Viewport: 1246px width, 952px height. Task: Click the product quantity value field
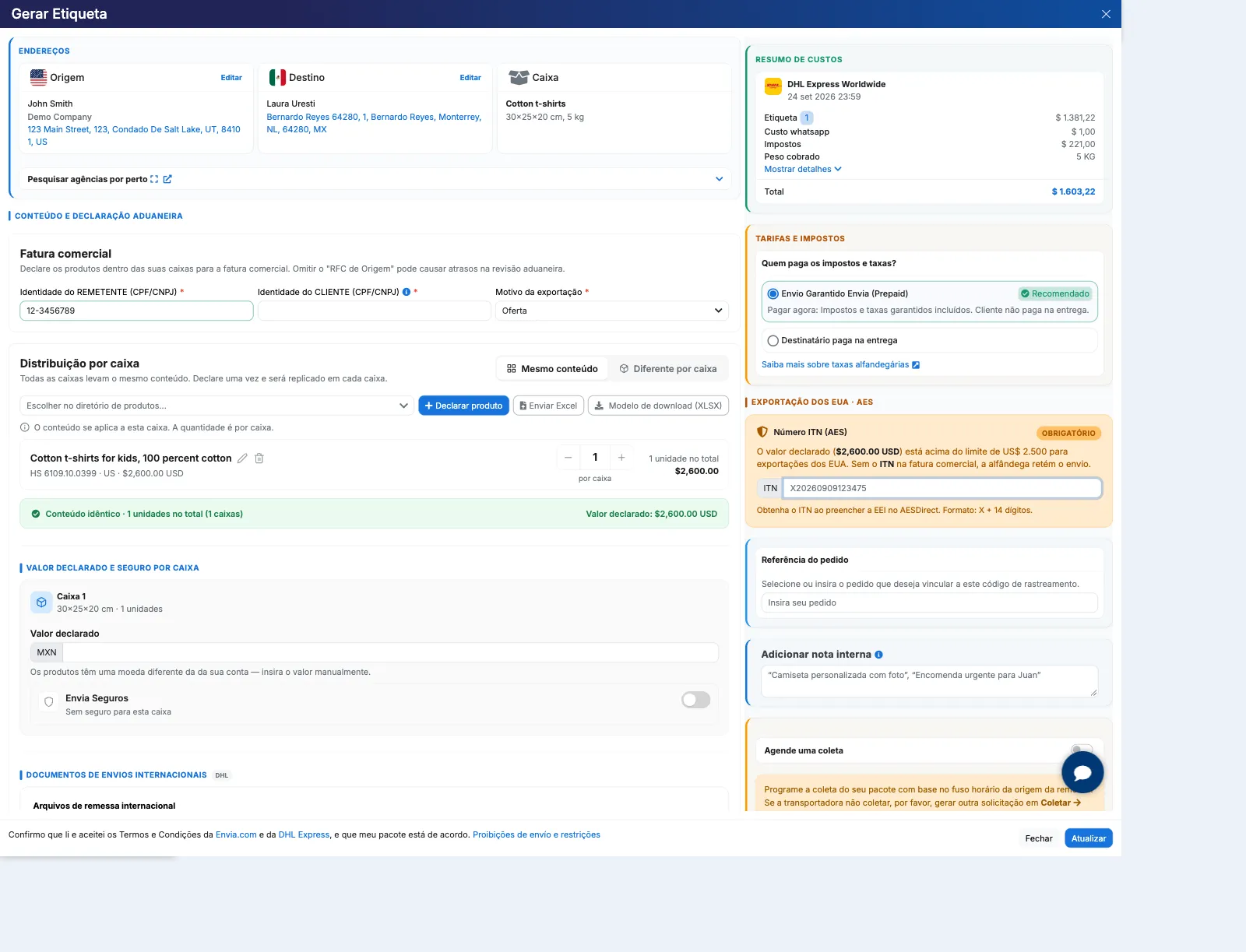pyautogui.click(x=595, y=458)
